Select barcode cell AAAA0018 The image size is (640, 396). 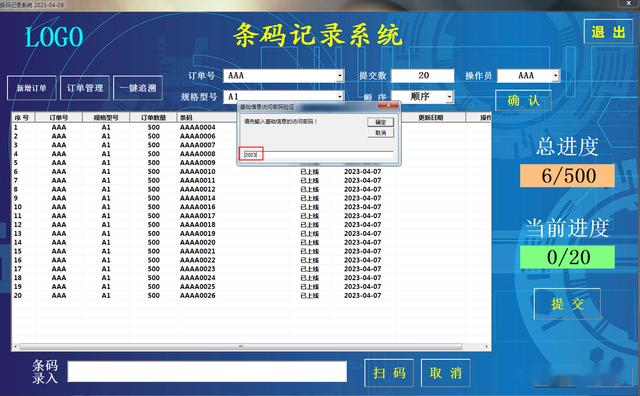198,225
